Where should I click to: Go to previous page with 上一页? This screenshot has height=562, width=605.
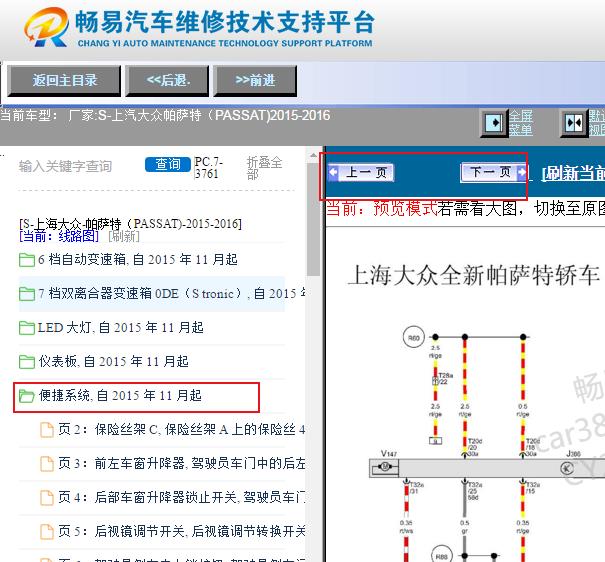pos(361,172)
